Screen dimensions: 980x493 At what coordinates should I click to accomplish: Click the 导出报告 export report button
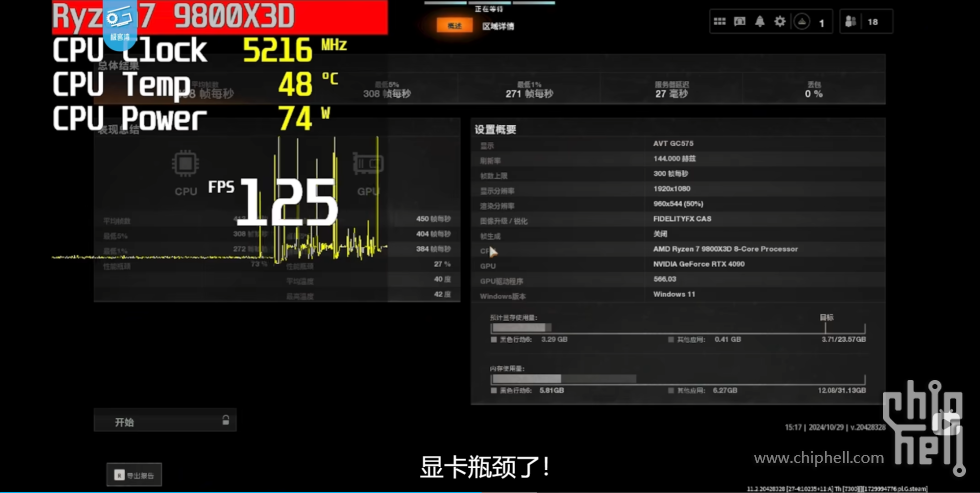tap(134, 476)
